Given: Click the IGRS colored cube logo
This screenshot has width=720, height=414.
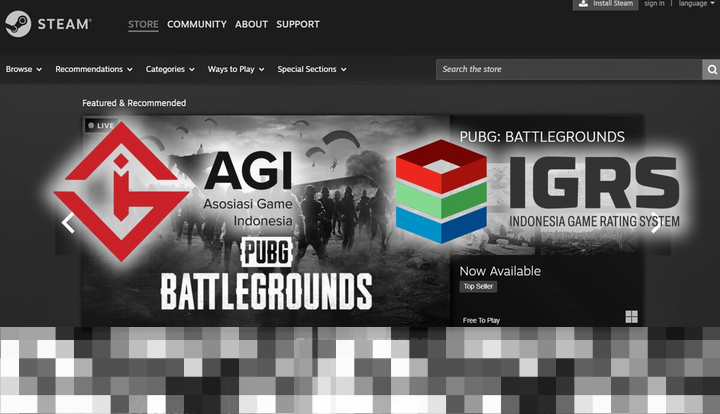Looking at the screenshot, I should [441, 191].
